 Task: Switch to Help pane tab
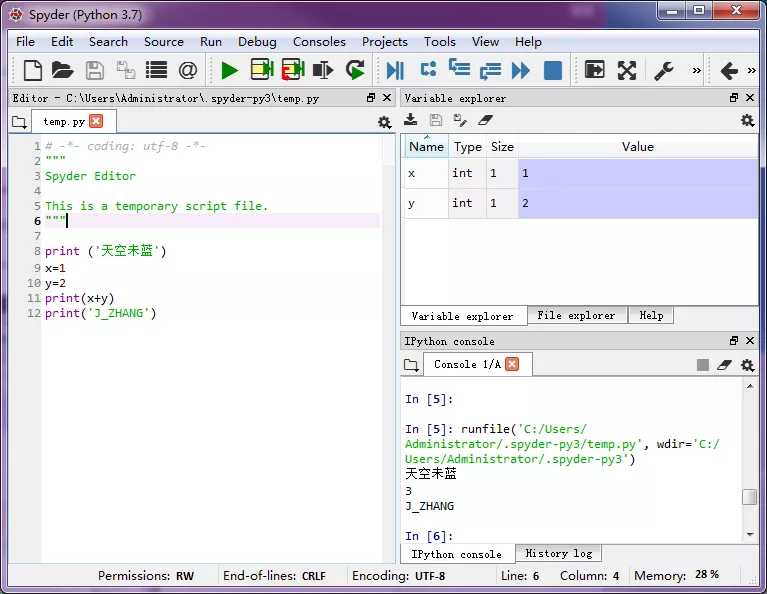651,316
